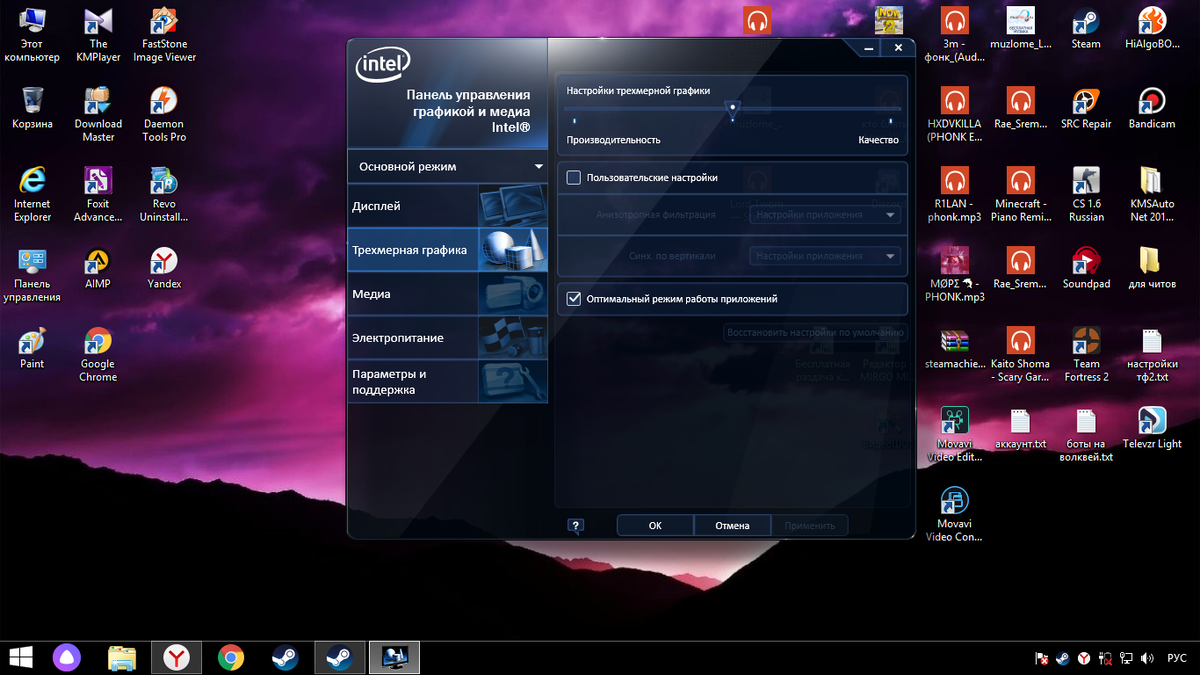Open the Медиа section
1200x675 pixels.
pos(447,294)
